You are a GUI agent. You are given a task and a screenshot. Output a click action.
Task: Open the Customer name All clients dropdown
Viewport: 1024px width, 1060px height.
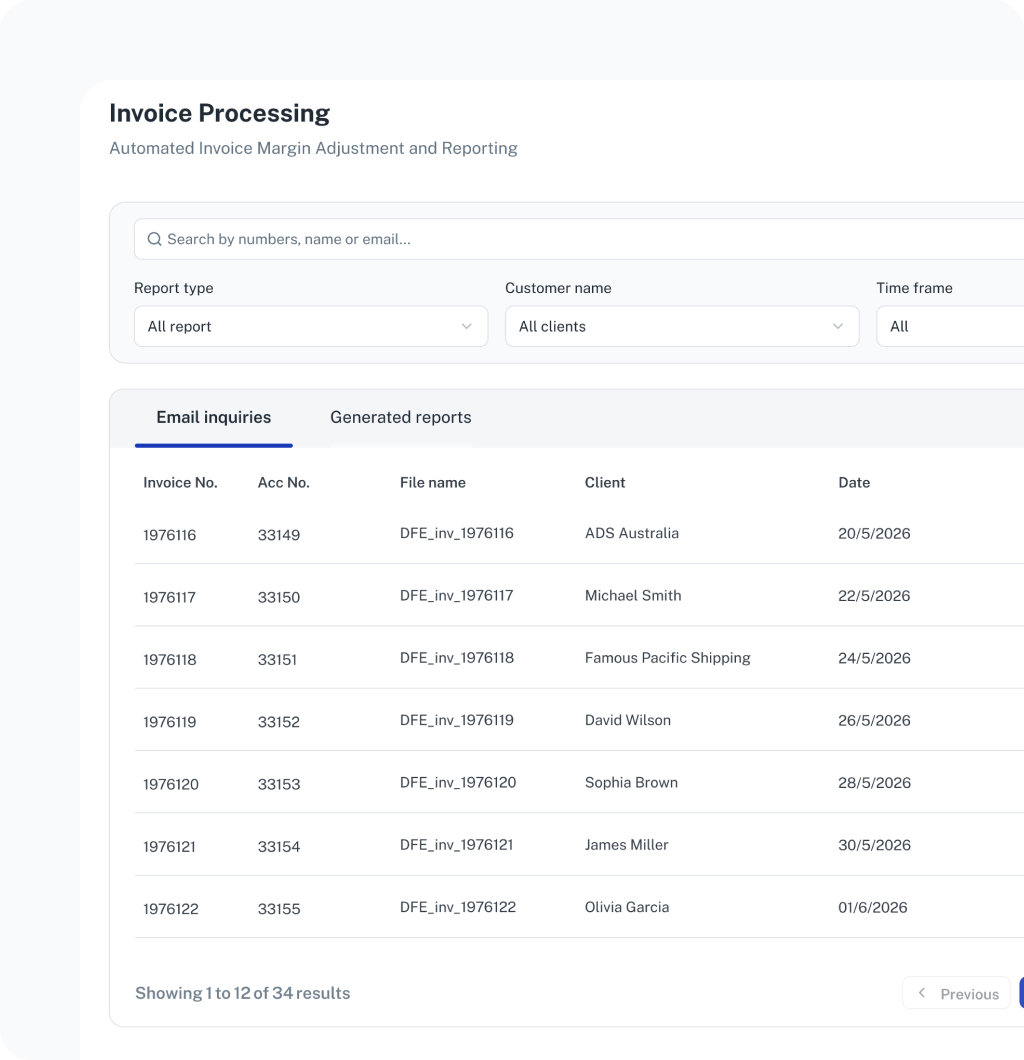pyautogui.click(x=682, y=327)
